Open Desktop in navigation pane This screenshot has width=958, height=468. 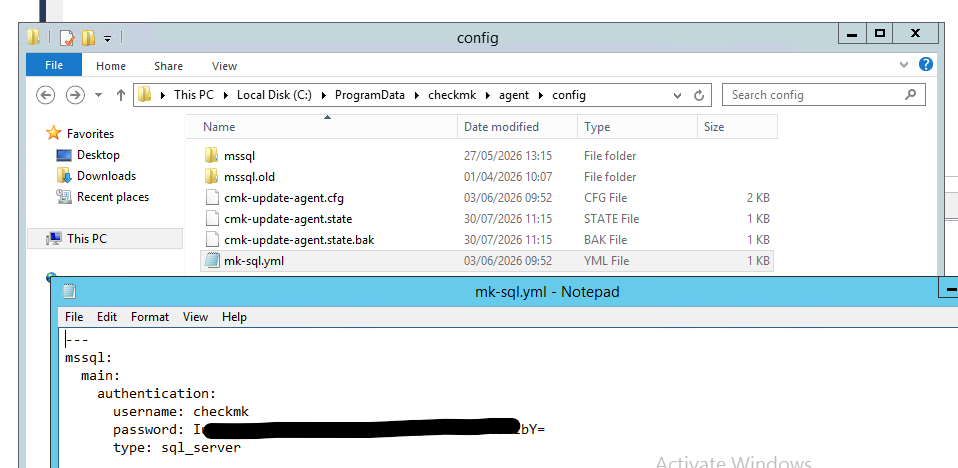98,155
